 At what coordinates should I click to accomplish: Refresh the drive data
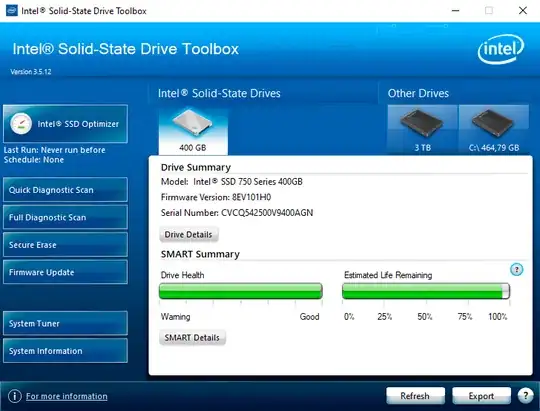pyautogui.click(x=415, y=396)
